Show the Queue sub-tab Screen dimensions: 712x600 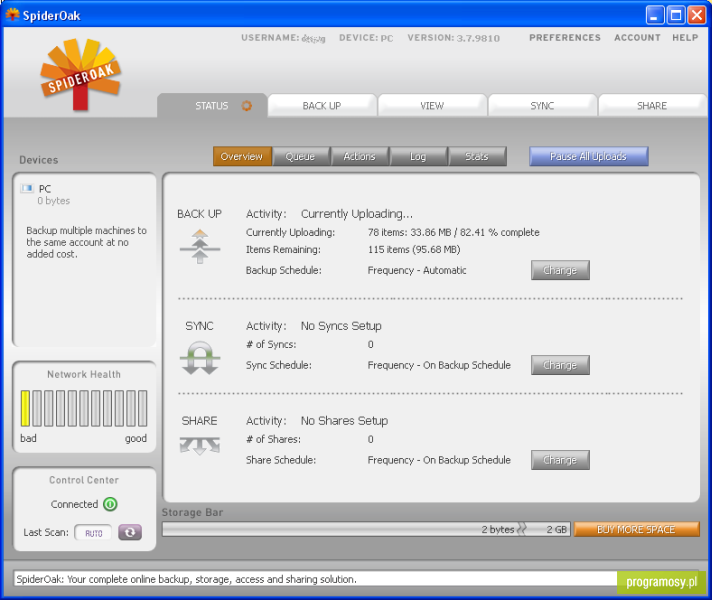click(x=301, y=156)
